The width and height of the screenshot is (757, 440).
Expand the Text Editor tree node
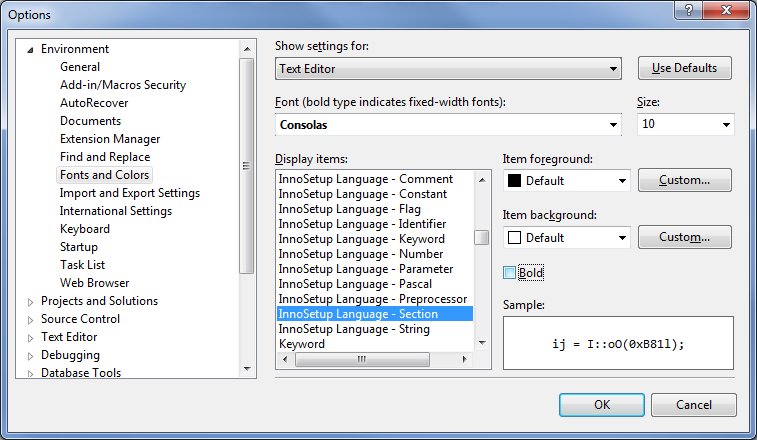(30, 338)
